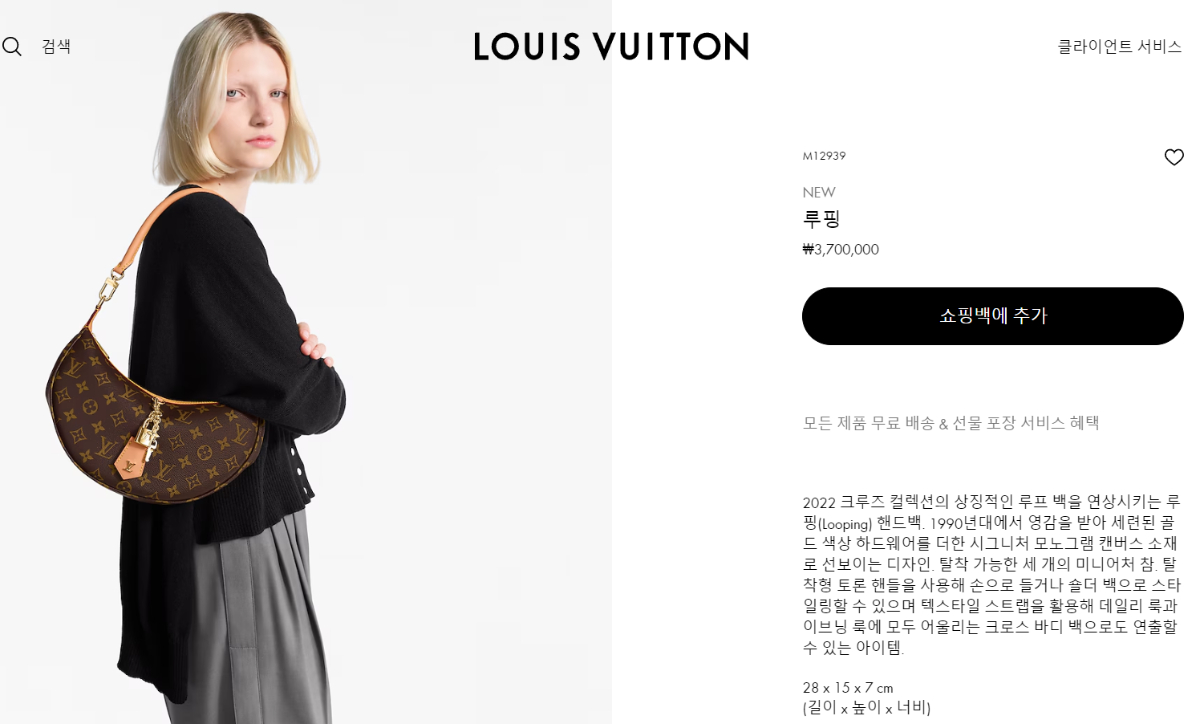Click the gold padlock charm on bag
Viewport: 1200px width, 724px height.
[150, 430]
